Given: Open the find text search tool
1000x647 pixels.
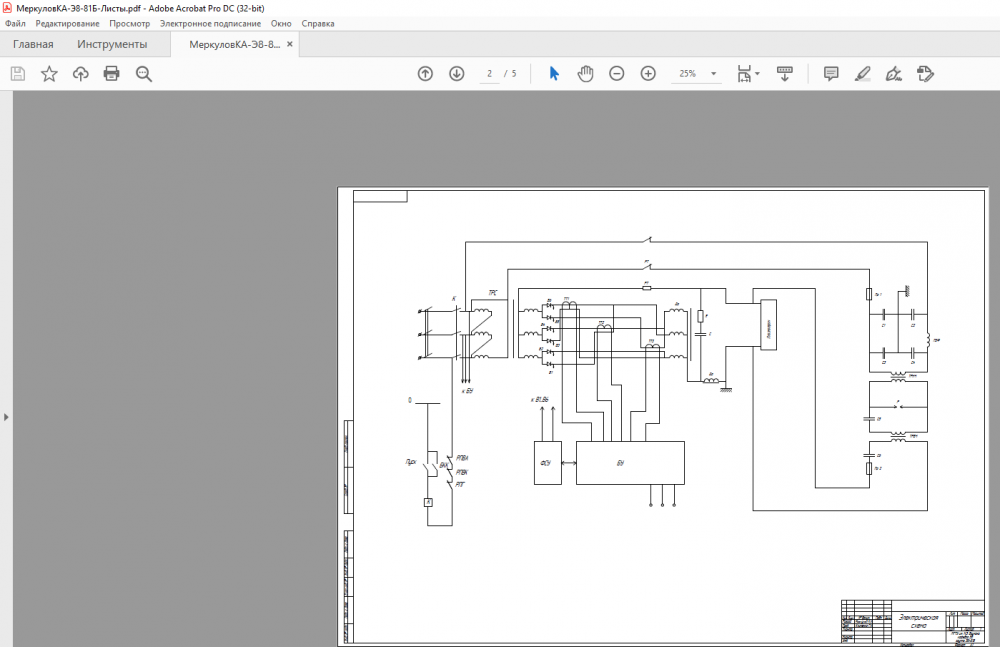Looking at the screenshot, I should (x=143, y=74).
